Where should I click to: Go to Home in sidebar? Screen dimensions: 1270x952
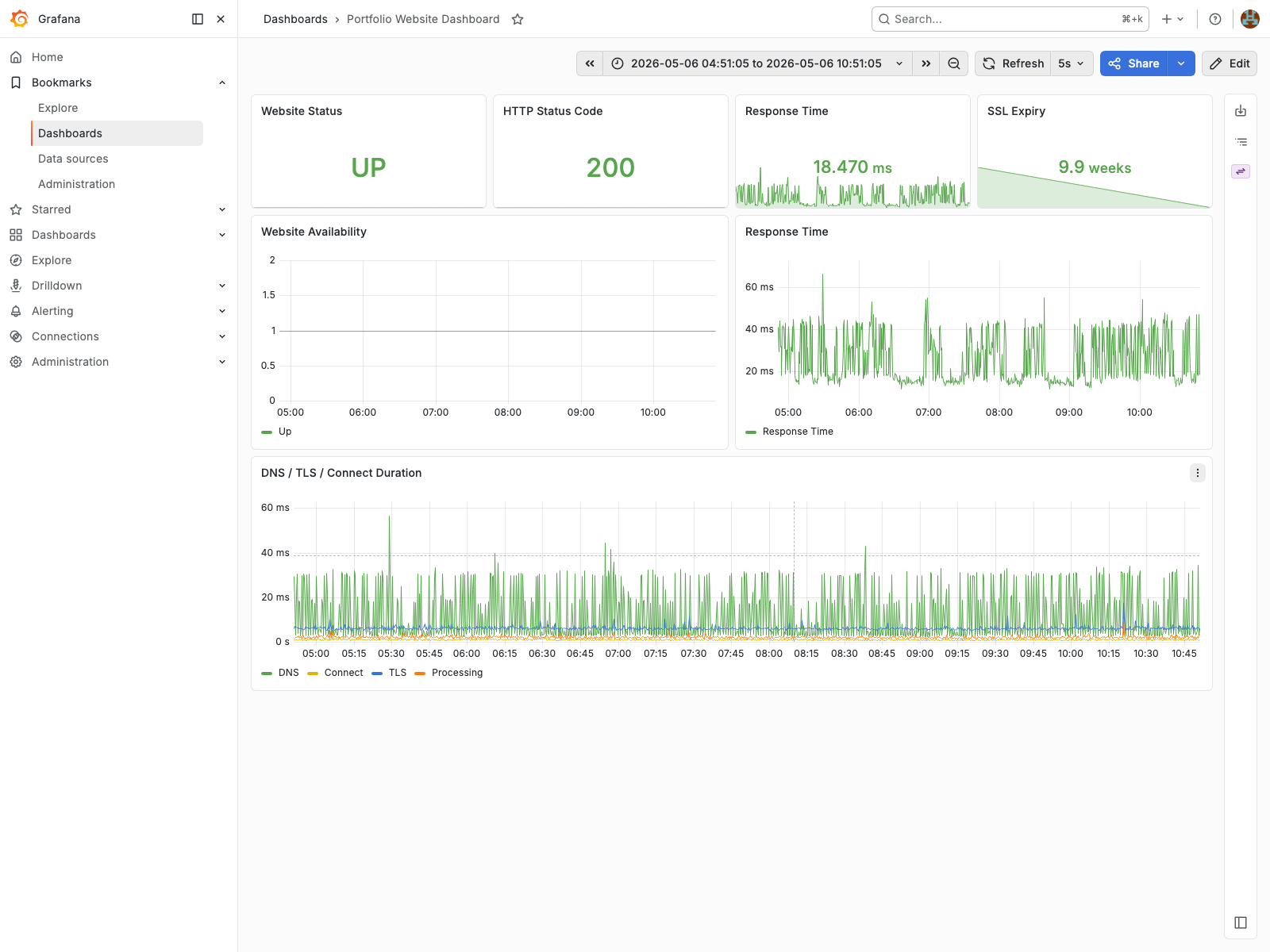48,57
